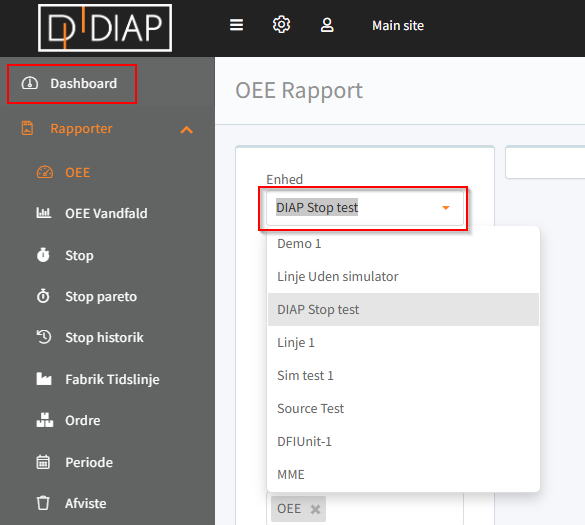Open Afviste trash report
Viewport: 585px width, 525px height.
(71, 503)
